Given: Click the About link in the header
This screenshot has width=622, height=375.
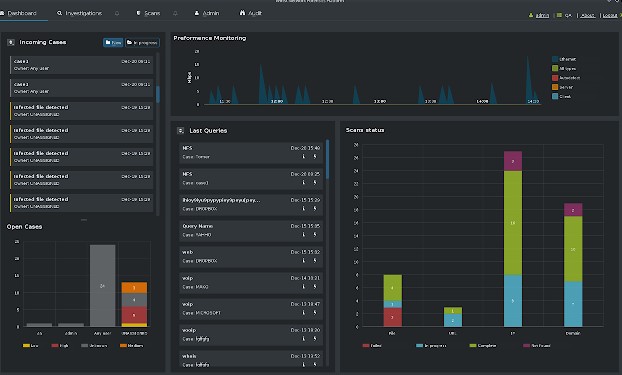Looking at the screenshot, I should tap(587, 15).
